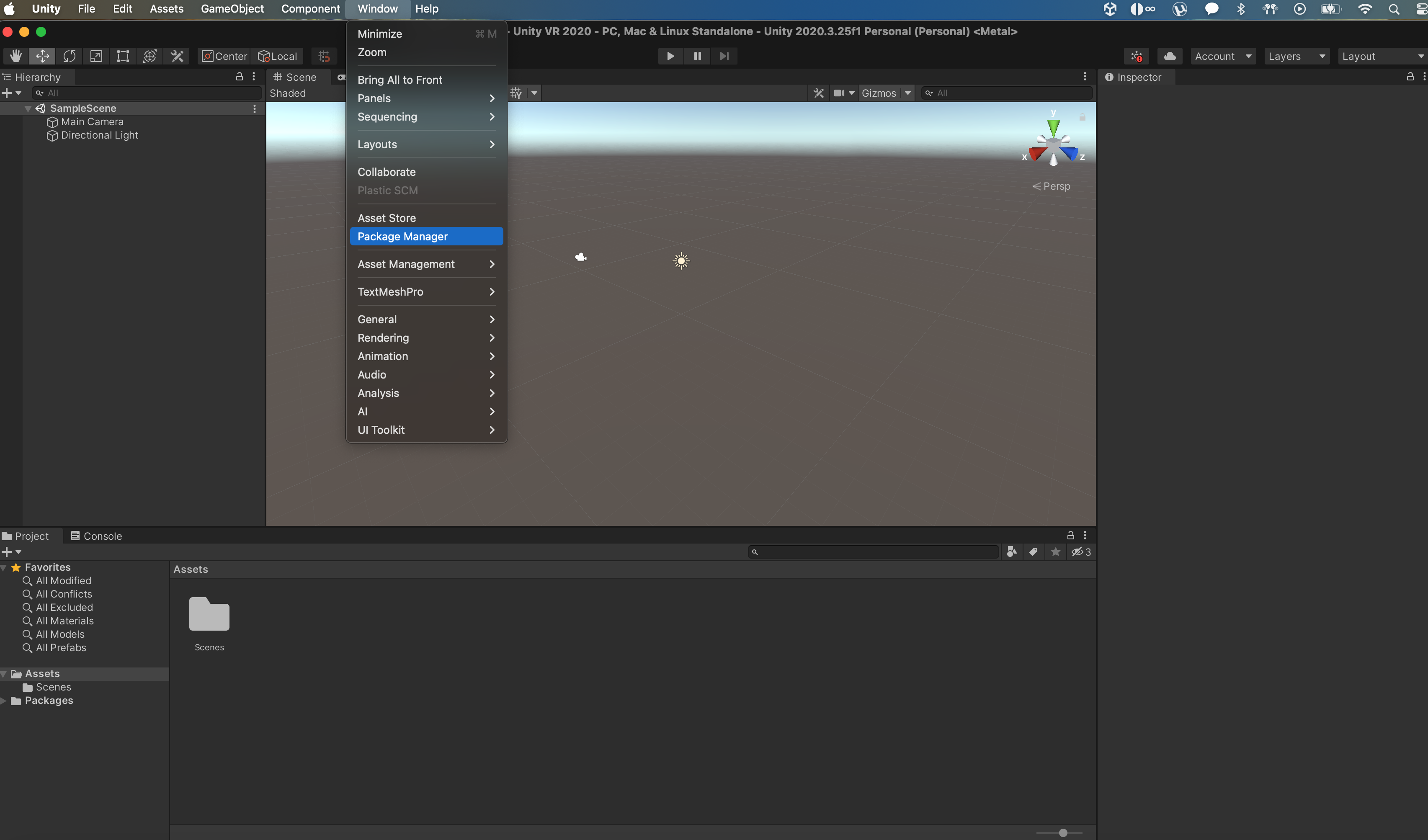Click the Step frame button
The width and height of the screenshot is (1428, 840).
[724, 56]
